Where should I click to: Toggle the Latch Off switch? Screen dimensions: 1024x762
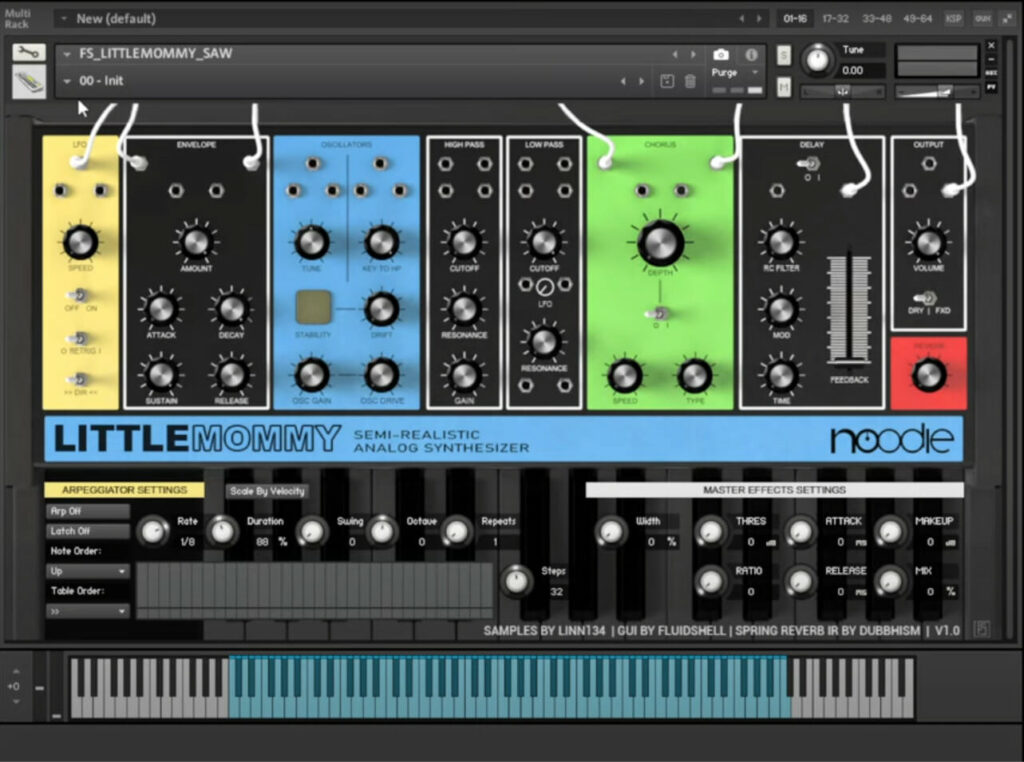pos(87,531)
